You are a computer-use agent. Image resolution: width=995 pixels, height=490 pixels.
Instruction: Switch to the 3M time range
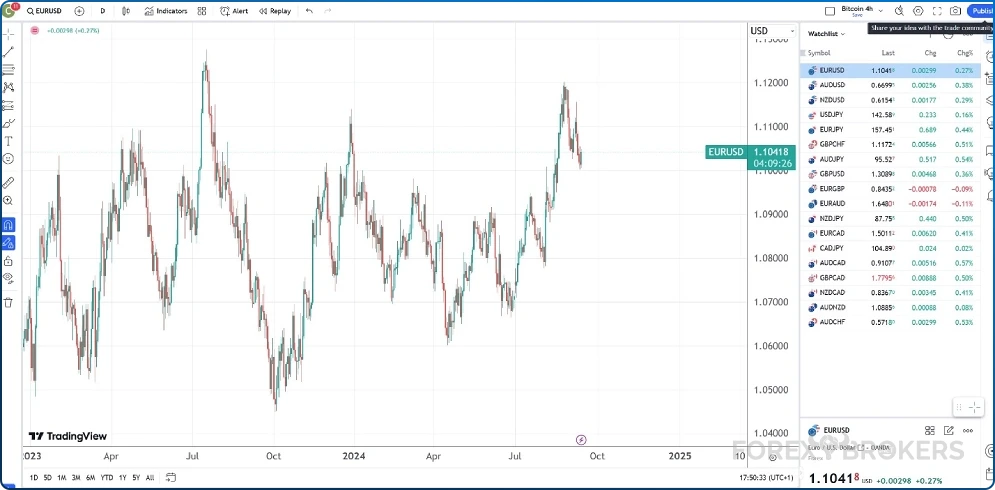(x=76, y=477)
